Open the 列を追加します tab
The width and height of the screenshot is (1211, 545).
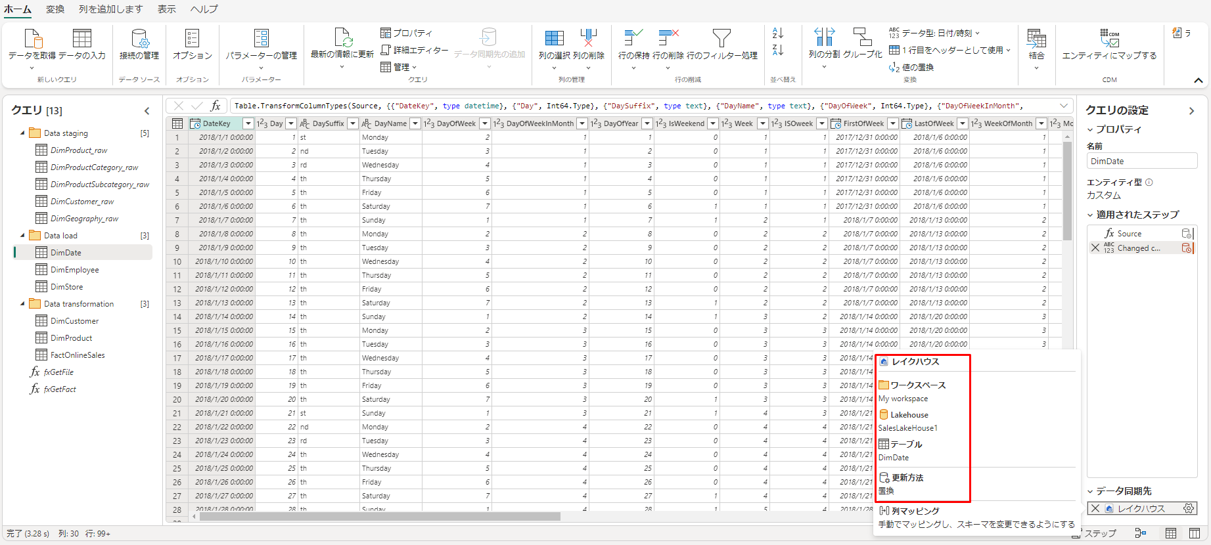pos(110,9)
